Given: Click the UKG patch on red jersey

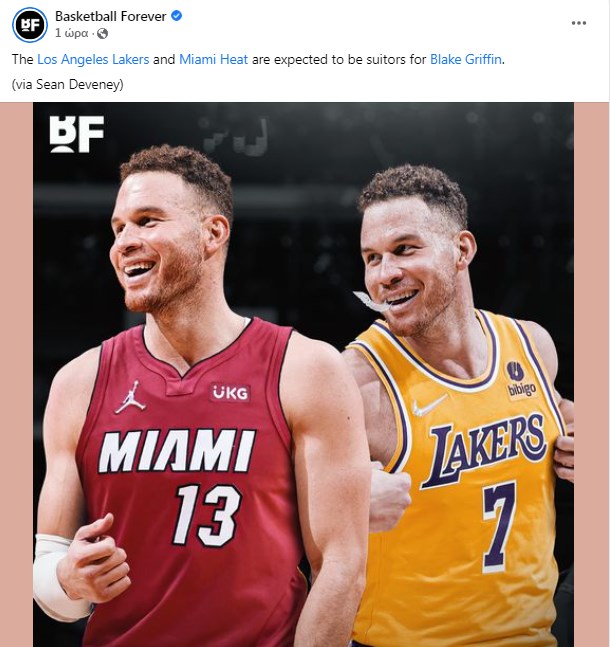Looking at the screenshot, I should (230, 393).
